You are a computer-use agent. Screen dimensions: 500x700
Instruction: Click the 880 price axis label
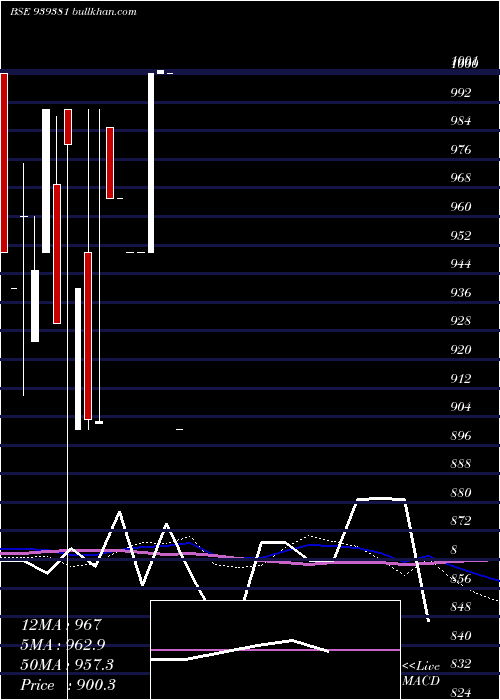click(461, 493)
